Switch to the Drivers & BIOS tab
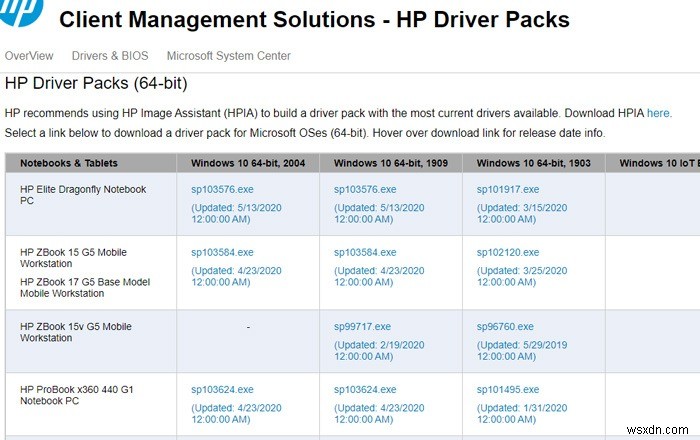The height and width of the screenshot is (440, 700). click(x=110, y=56)
